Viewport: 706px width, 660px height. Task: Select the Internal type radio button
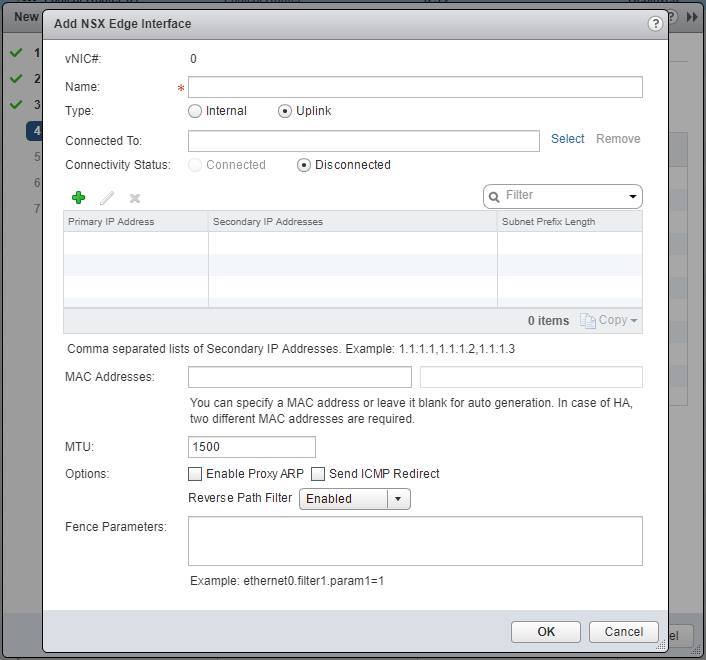(195, 111)
